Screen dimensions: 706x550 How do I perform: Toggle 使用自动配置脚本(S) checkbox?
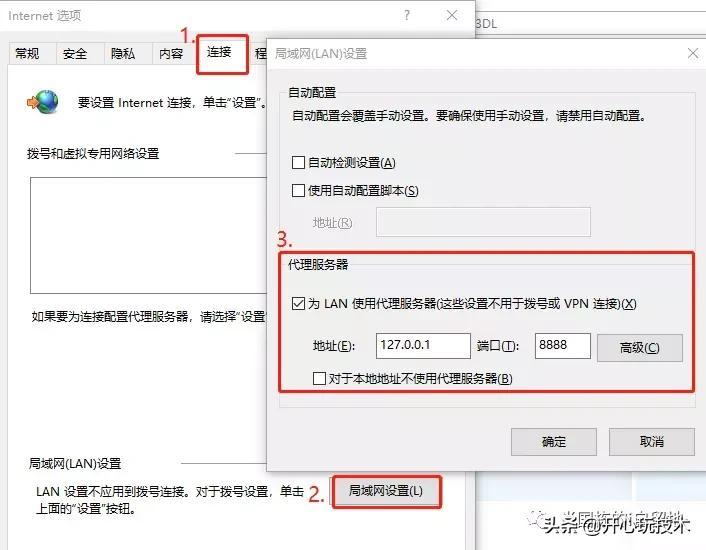298,190
